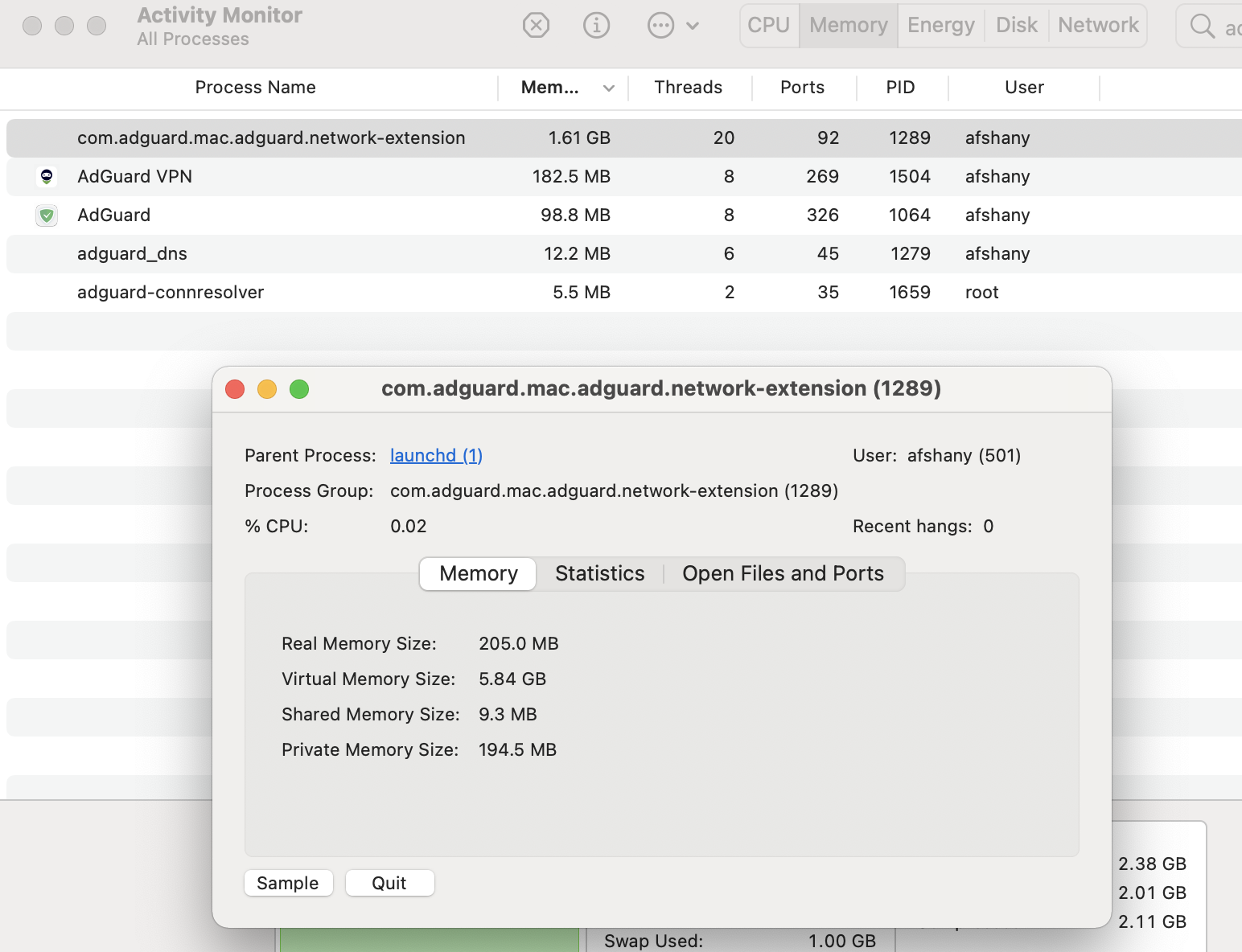Open the Mem column sort dropdown
The height and width of the screenshot is (952, 1242).
click(x=609, y=88)
